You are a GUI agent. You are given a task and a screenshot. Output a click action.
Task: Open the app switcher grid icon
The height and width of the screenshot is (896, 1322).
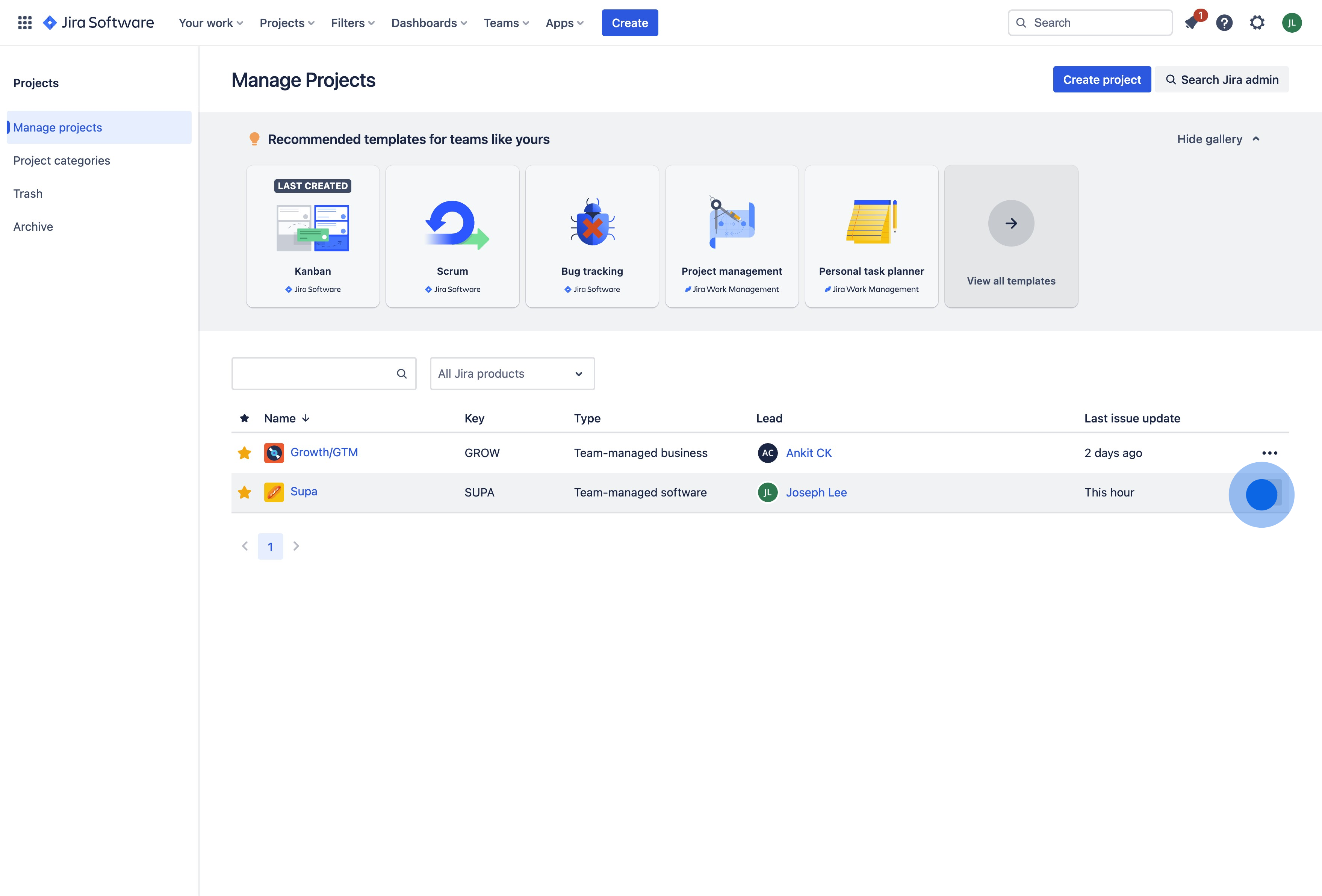tap(24, 23)
